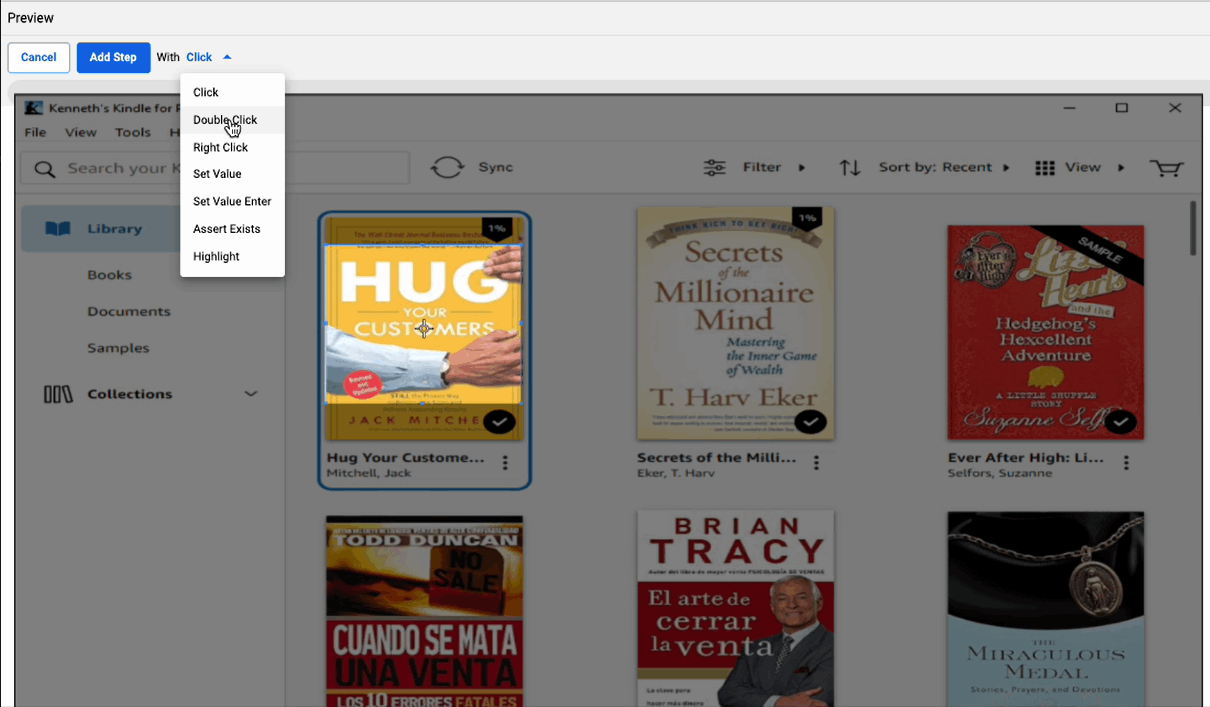Click the Filter sliders icon

click(714, 168)
